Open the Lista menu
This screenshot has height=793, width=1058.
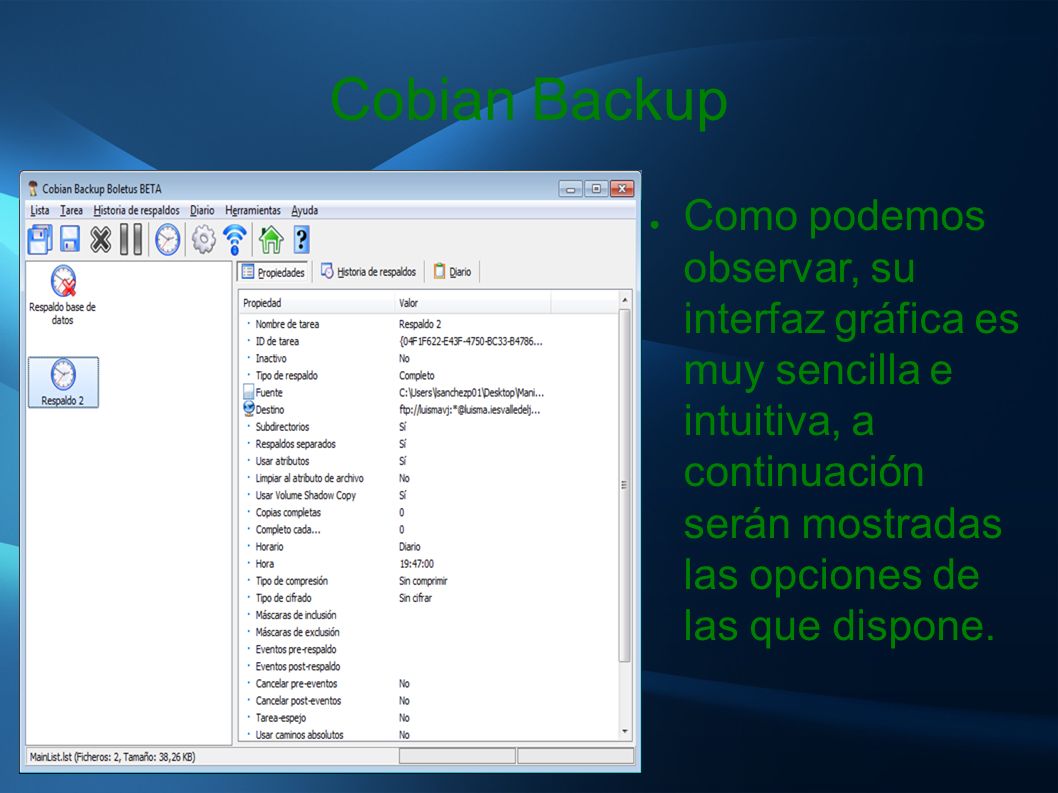(x=40, y=211)
